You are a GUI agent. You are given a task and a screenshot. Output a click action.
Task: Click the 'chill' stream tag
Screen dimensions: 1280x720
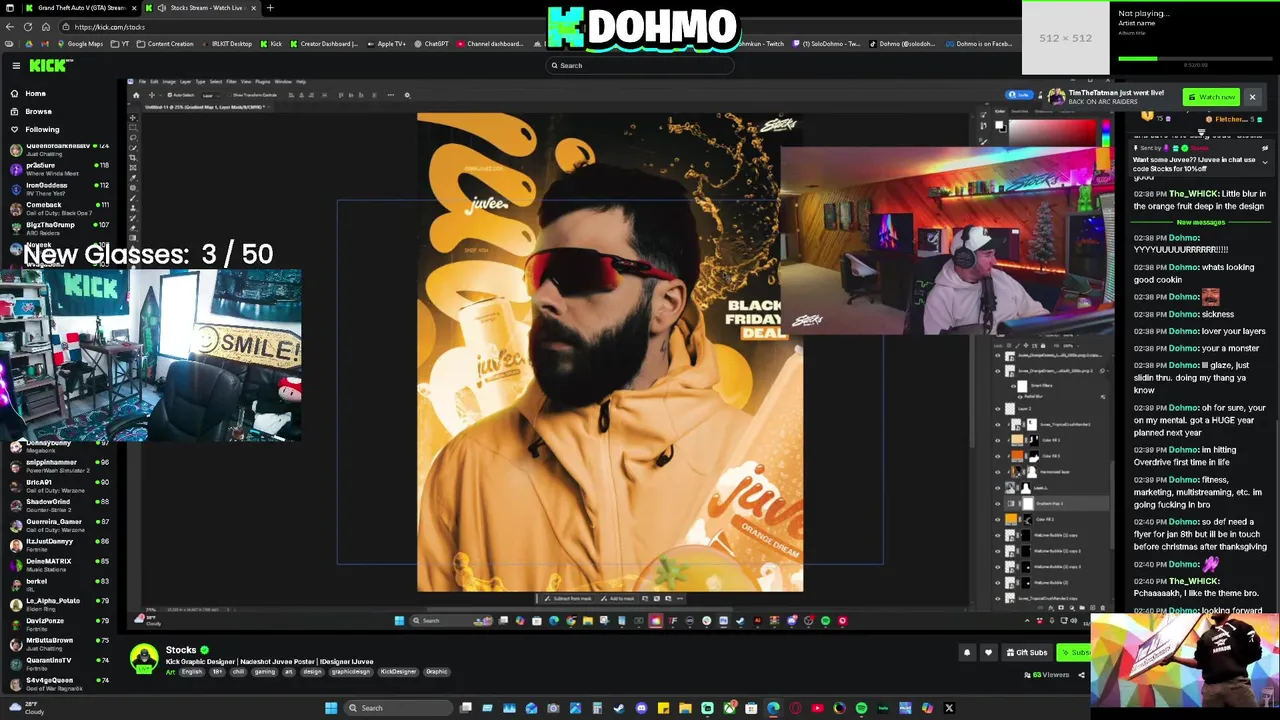(238, 672)
